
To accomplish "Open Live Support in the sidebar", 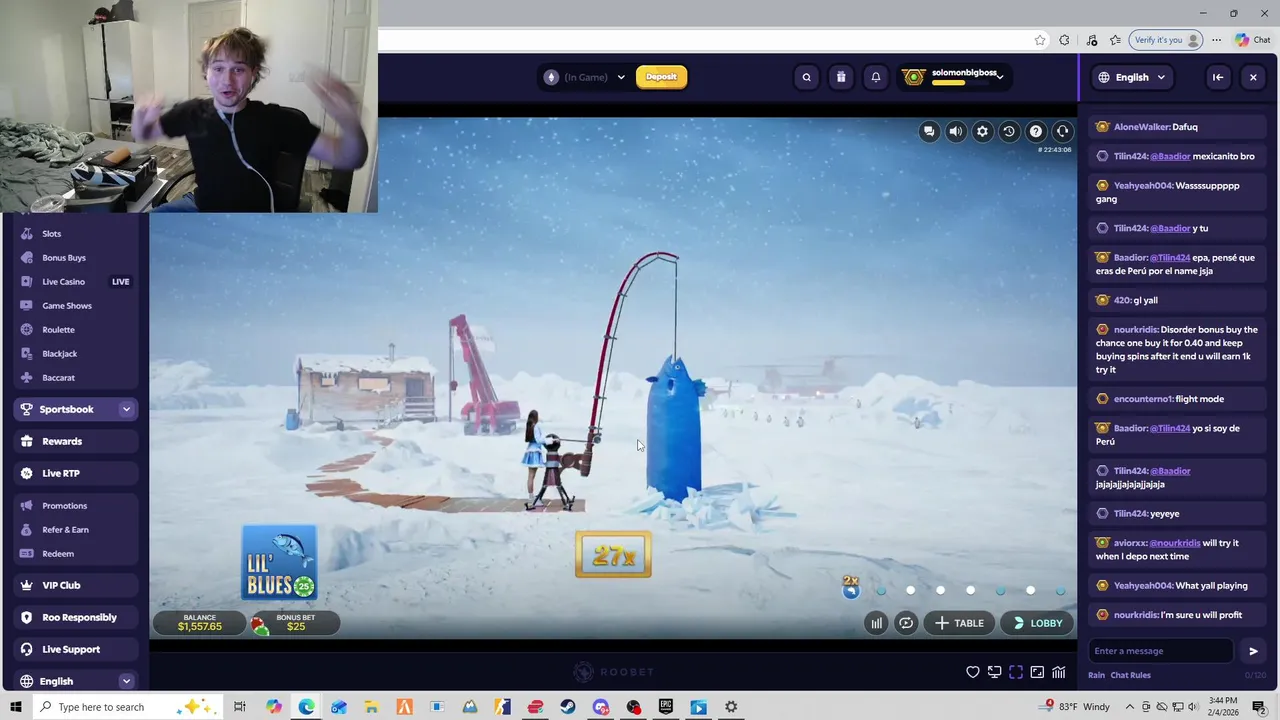I will tap(76, 649).
